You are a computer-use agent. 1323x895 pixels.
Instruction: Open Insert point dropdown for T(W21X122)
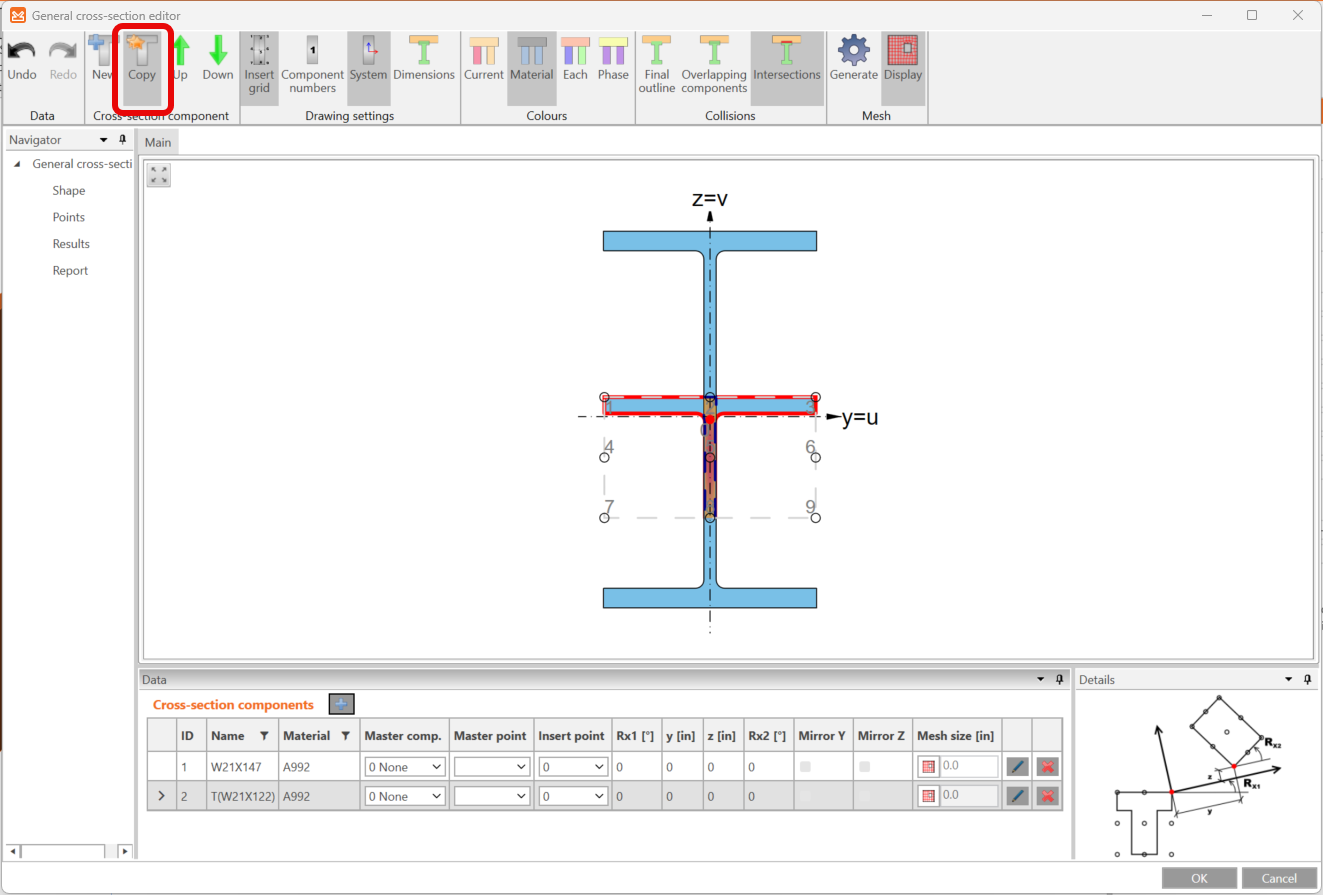(572, 796)
